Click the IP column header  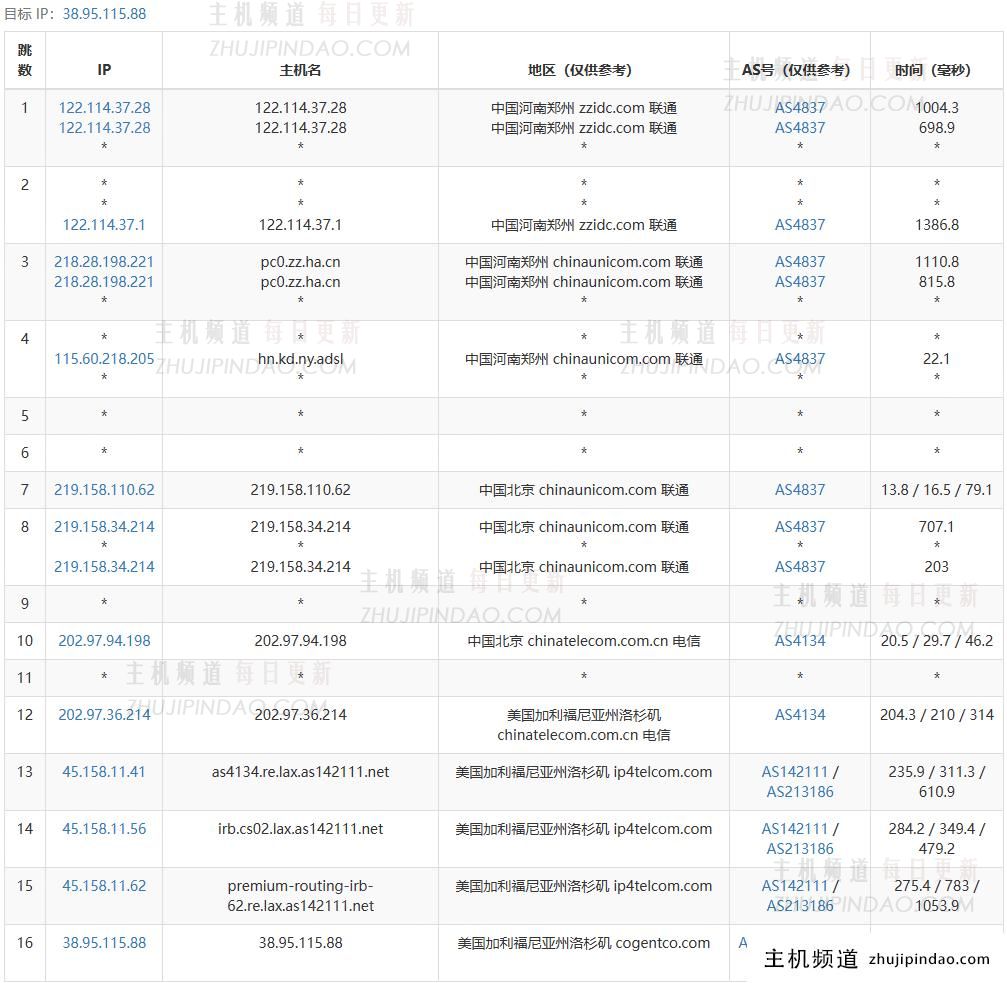(104, 70)
